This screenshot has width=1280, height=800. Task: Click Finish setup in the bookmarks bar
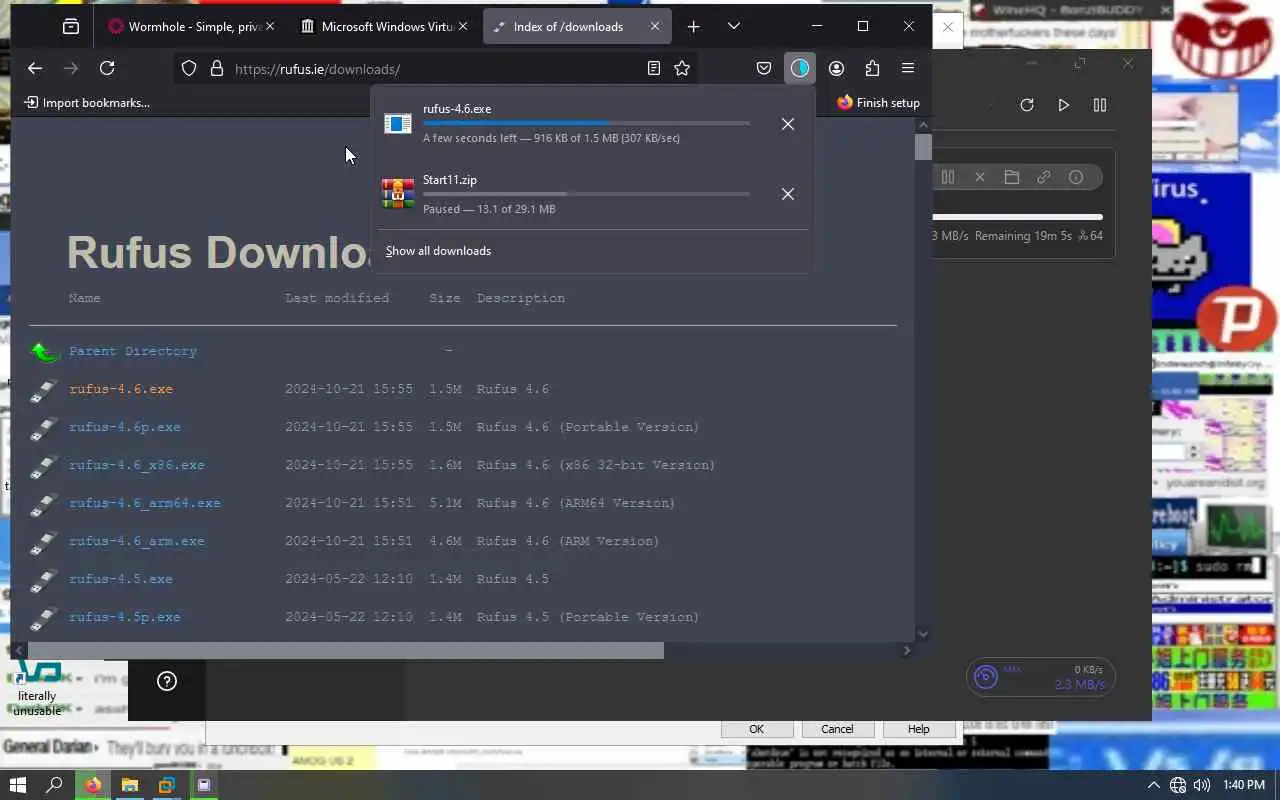coord(878,102)
